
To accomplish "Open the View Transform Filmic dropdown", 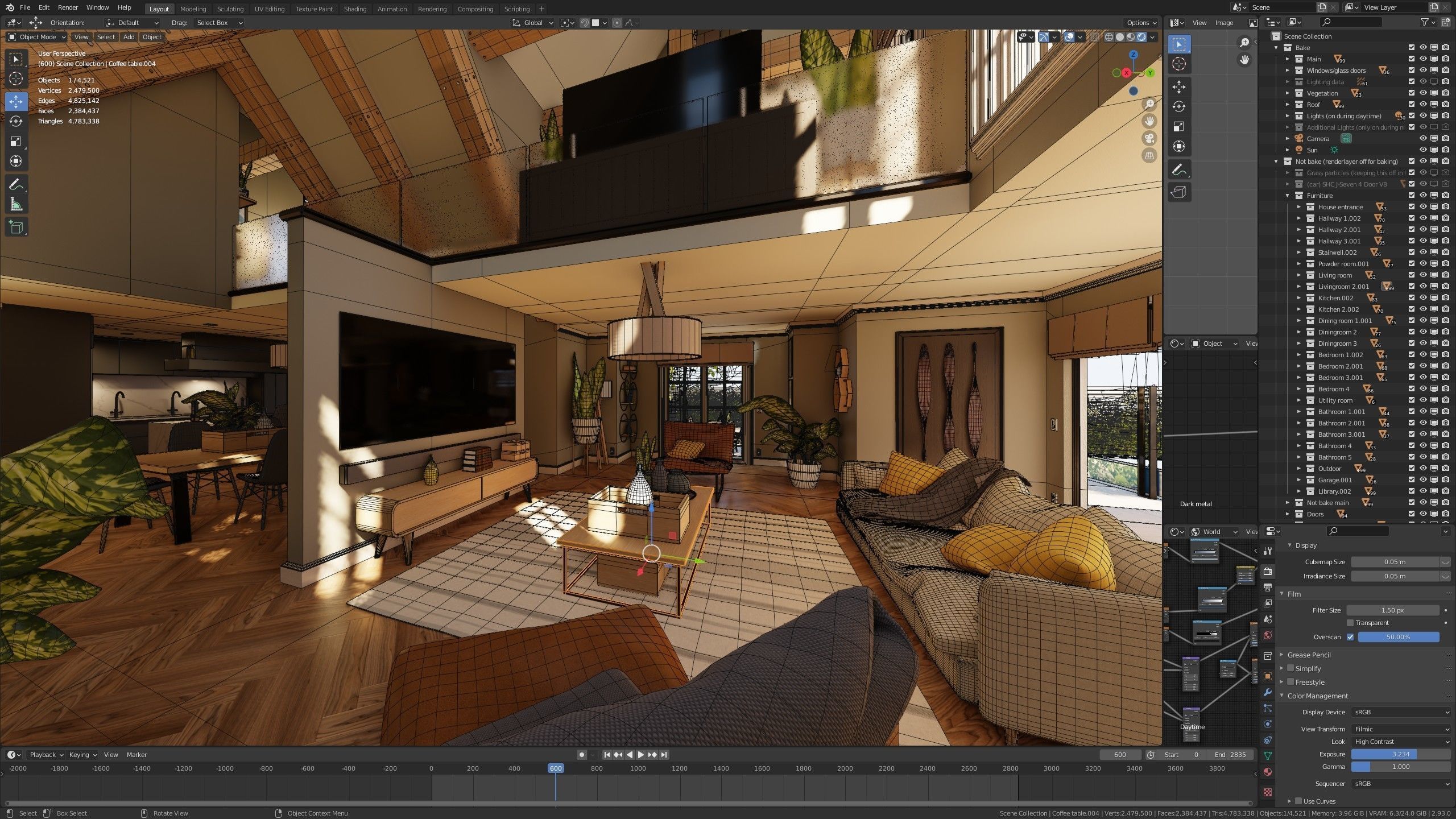I will (x=1401, y=729).
